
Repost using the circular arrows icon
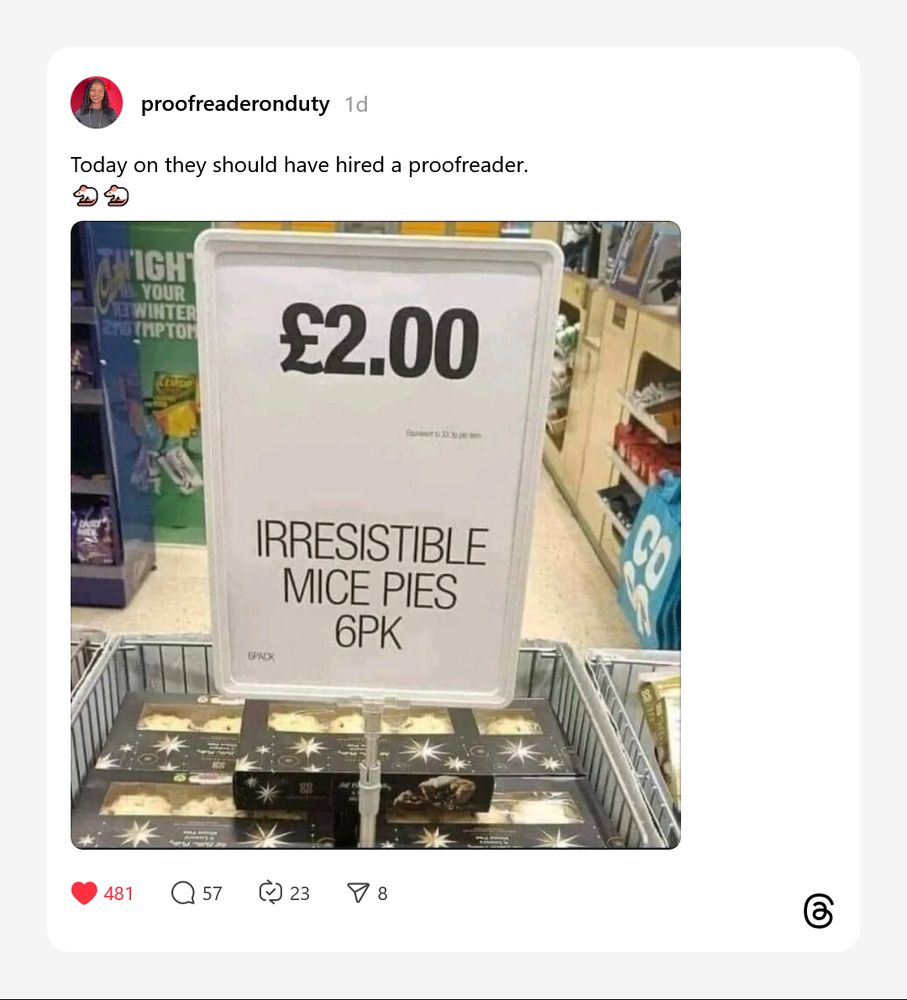click(270, 892)
